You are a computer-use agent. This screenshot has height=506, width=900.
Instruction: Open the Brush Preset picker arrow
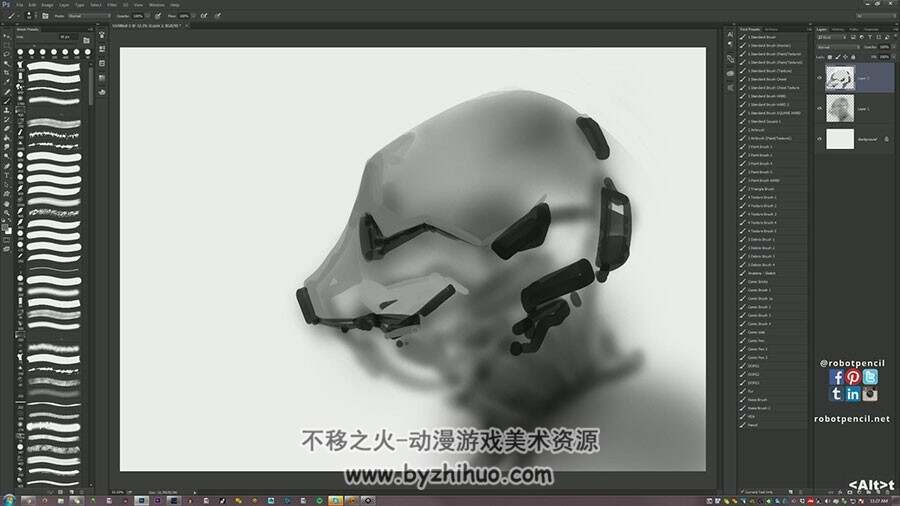35,15
